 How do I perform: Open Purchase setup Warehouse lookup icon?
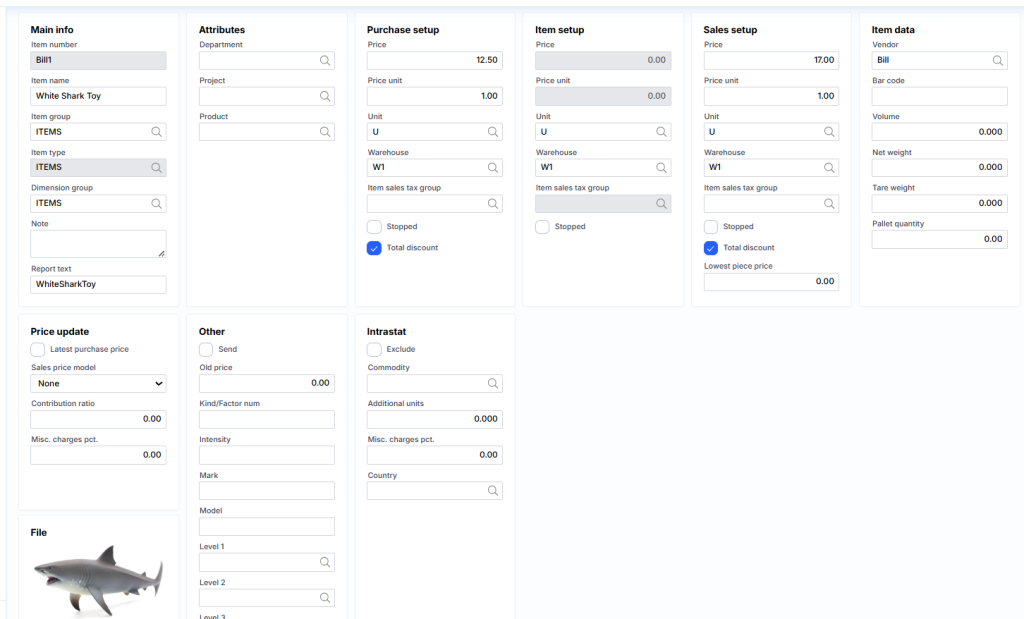(x=493, y=168)
